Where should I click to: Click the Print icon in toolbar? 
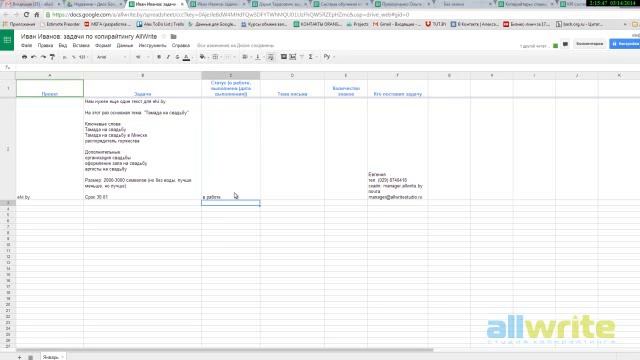click(x=24, y=57)
